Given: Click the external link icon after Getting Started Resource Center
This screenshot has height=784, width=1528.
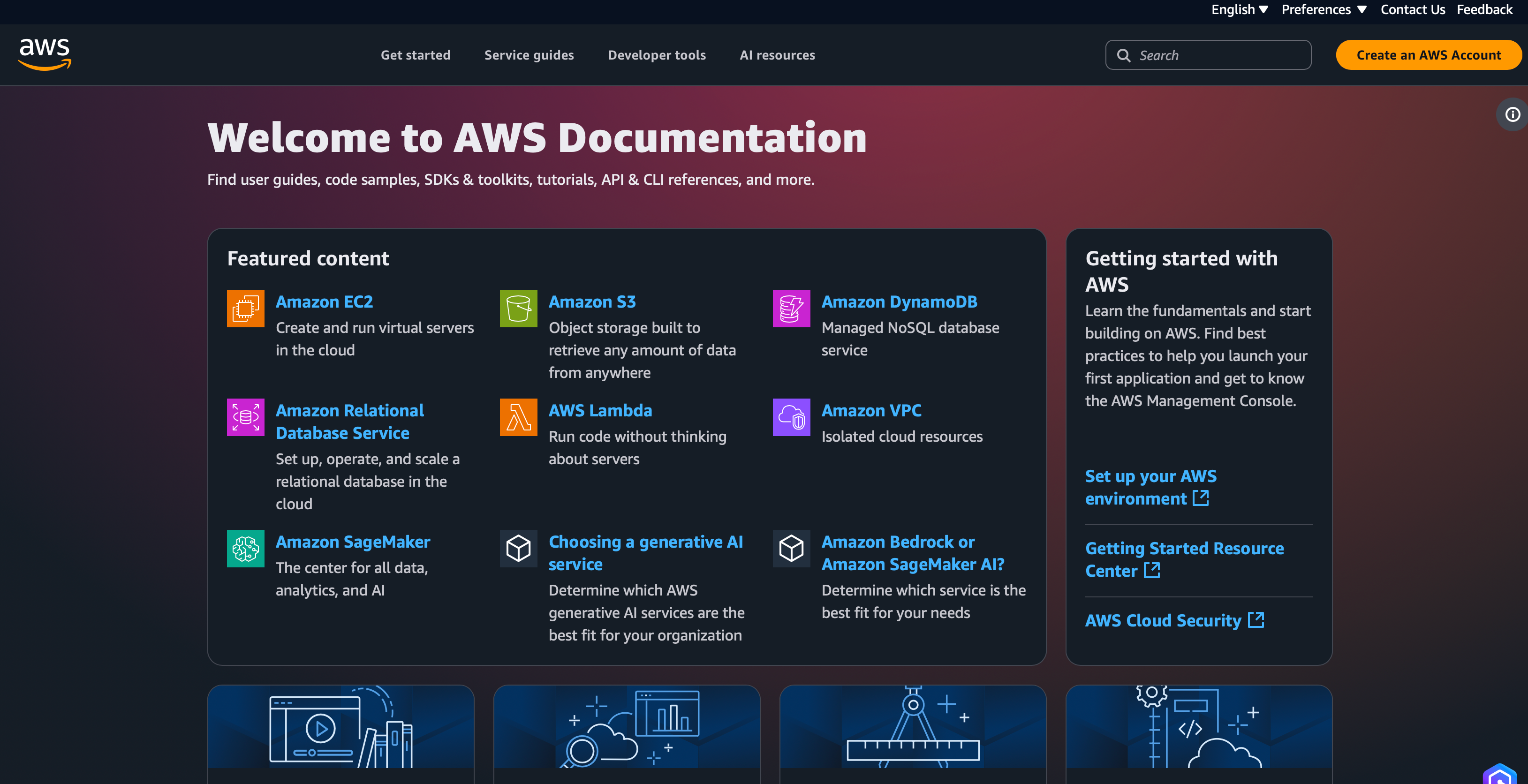Looking at the screenshot, I should click(x=1152, y=570).
